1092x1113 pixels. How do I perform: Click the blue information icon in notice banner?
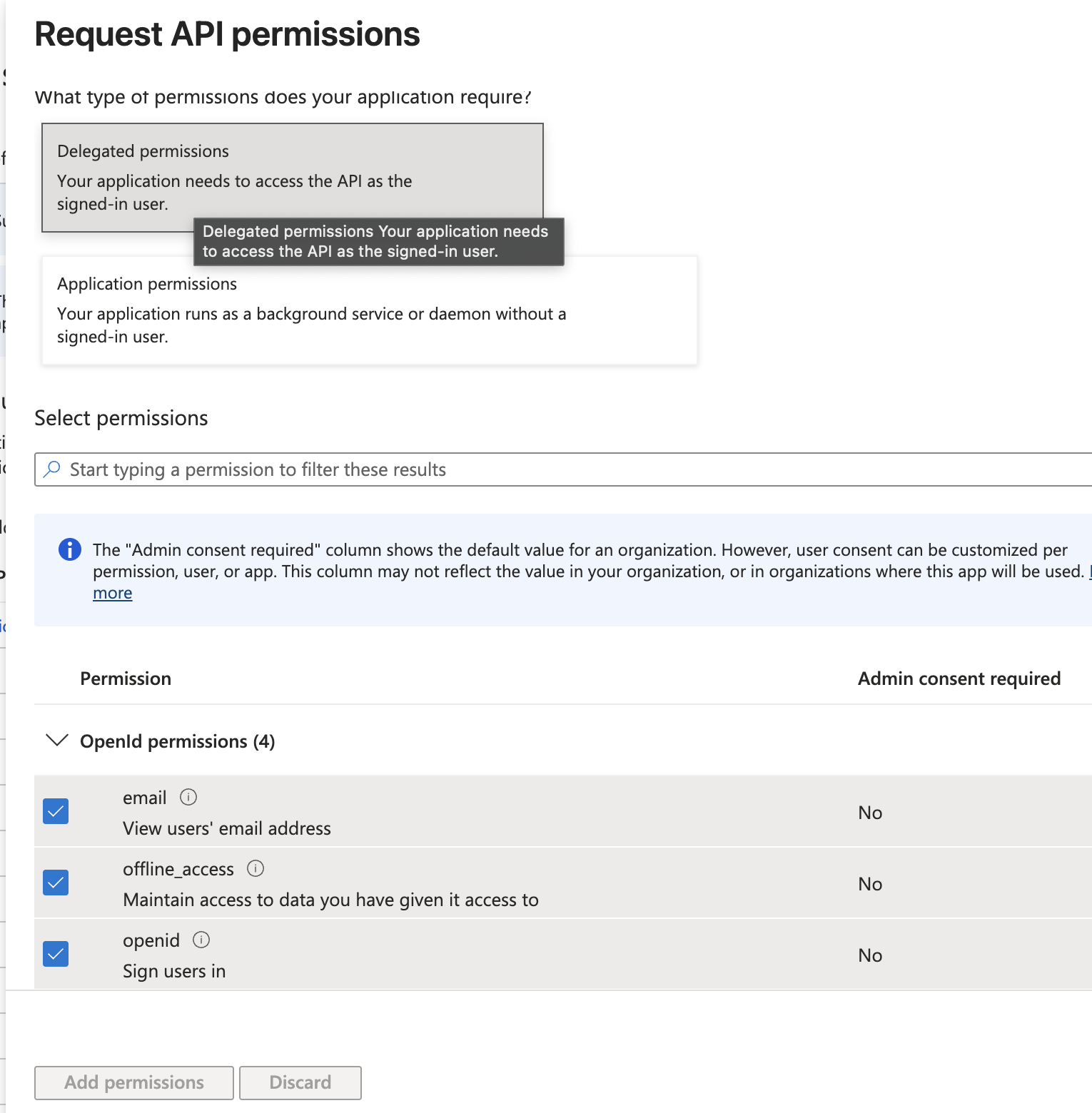[69, 549]
